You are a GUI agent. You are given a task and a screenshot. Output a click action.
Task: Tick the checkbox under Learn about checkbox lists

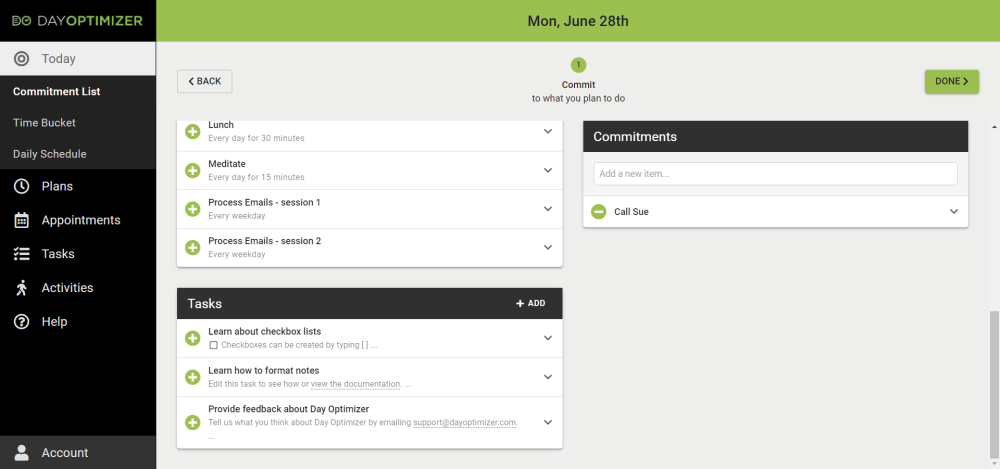click(214, 345)
